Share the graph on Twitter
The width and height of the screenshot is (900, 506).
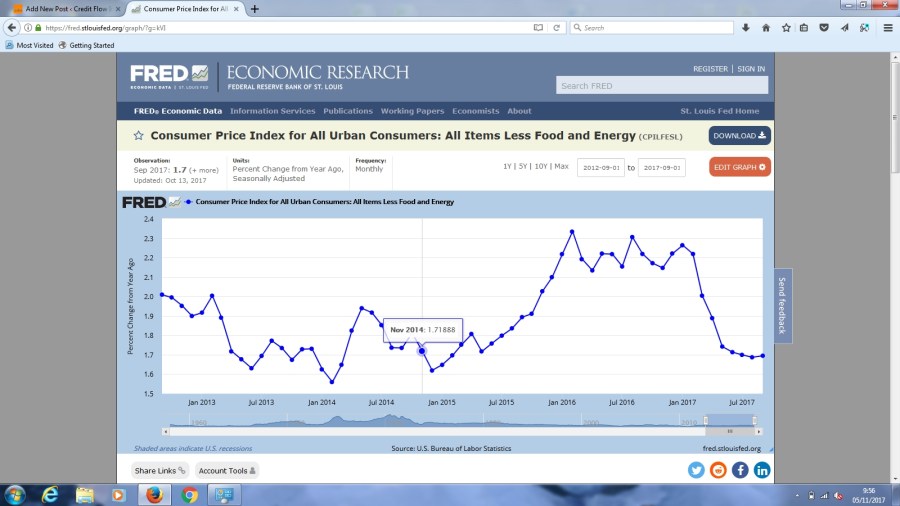click(x=696, y=470)
